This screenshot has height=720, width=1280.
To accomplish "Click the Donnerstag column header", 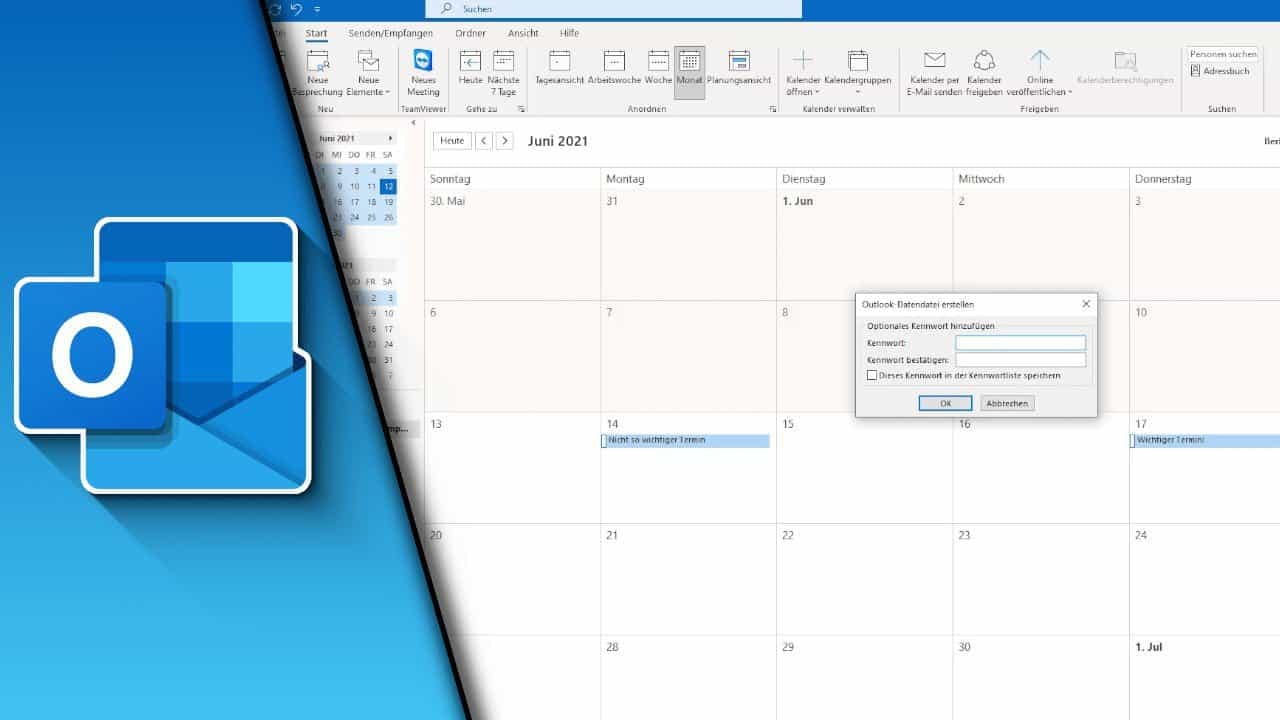I will (x=1205, y=179).
